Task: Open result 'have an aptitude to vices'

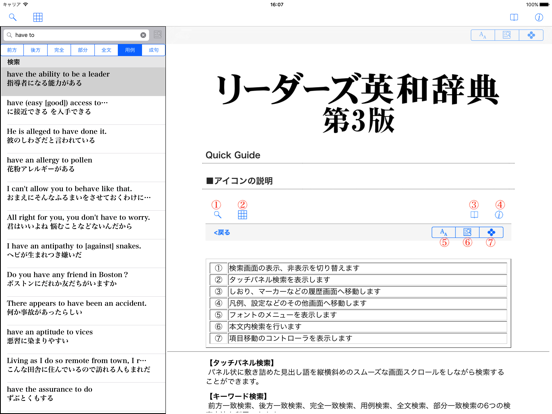Action: (83, 339)
